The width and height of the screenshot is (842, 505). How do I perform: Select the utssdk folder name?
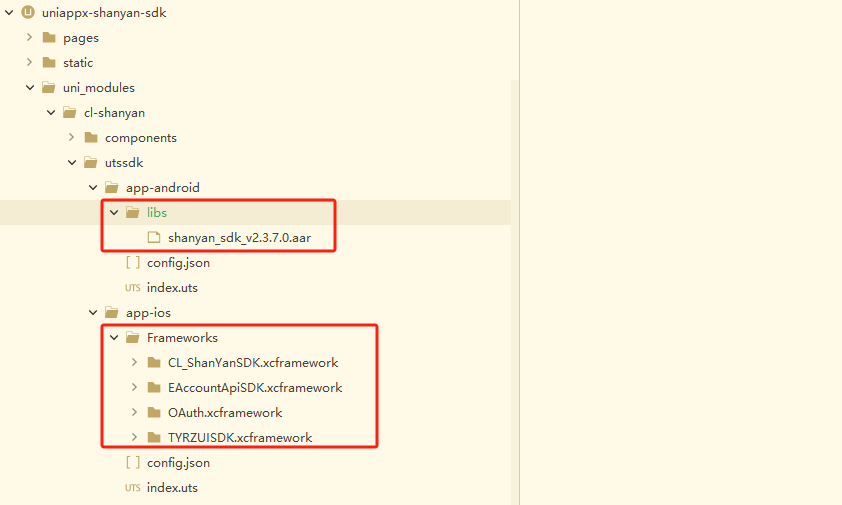click(124, 162)
